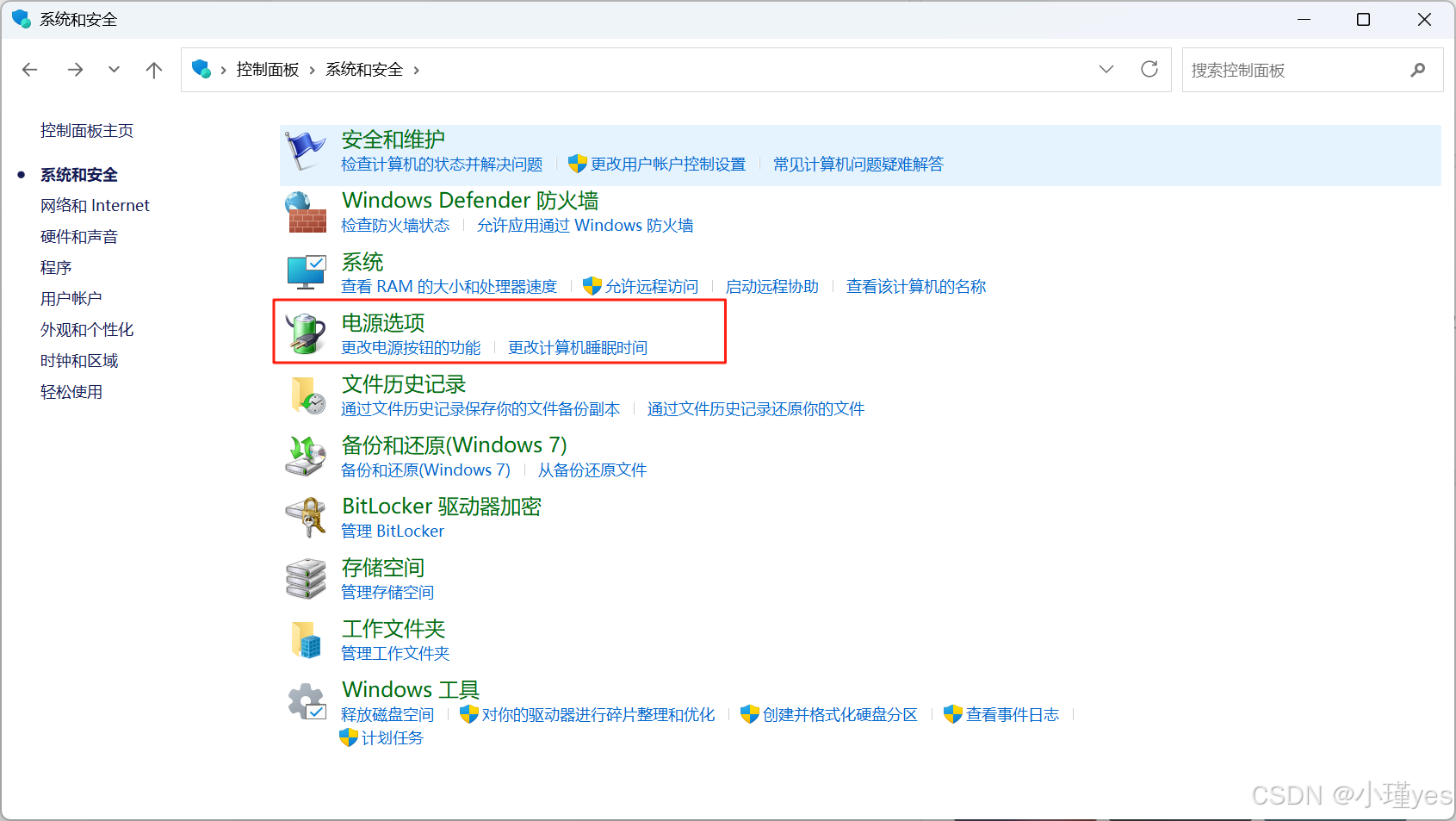The image size is (1456, 821).
Task: Go back with the left arrow button
Action: click(x=30, y=70)
